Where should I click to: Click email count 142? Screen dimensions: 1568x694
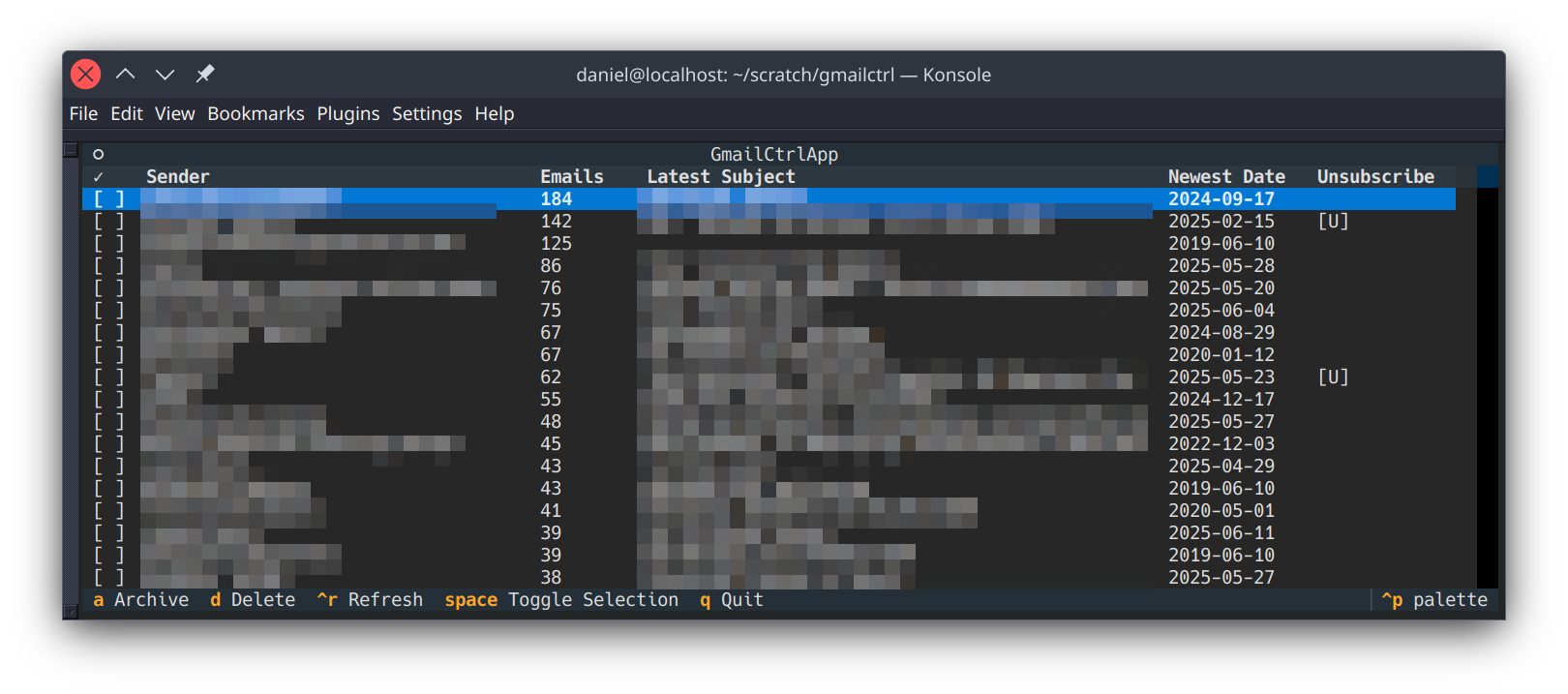(557, 222)
